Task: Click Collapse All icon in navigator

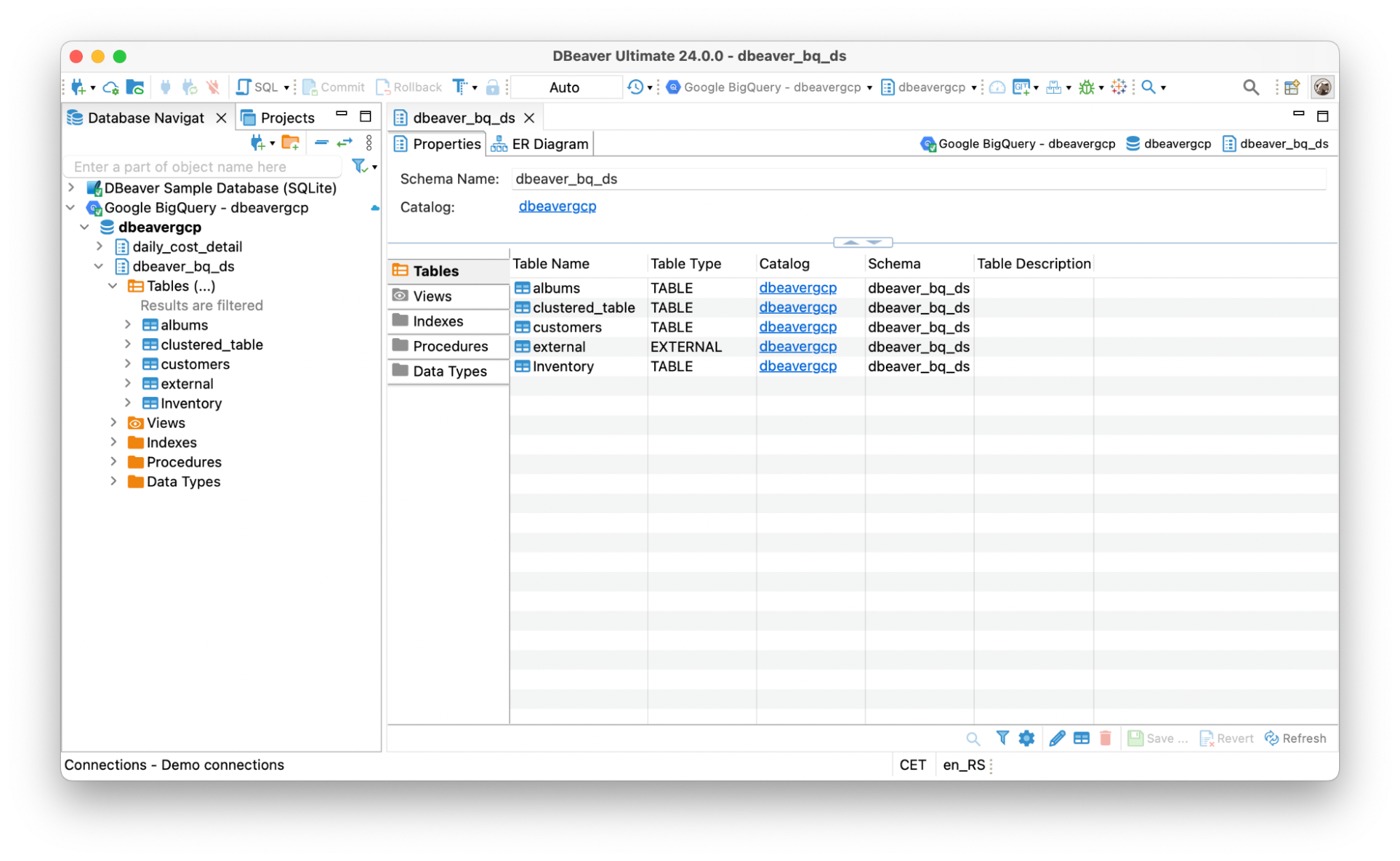Action: click(x=321, y=143)
